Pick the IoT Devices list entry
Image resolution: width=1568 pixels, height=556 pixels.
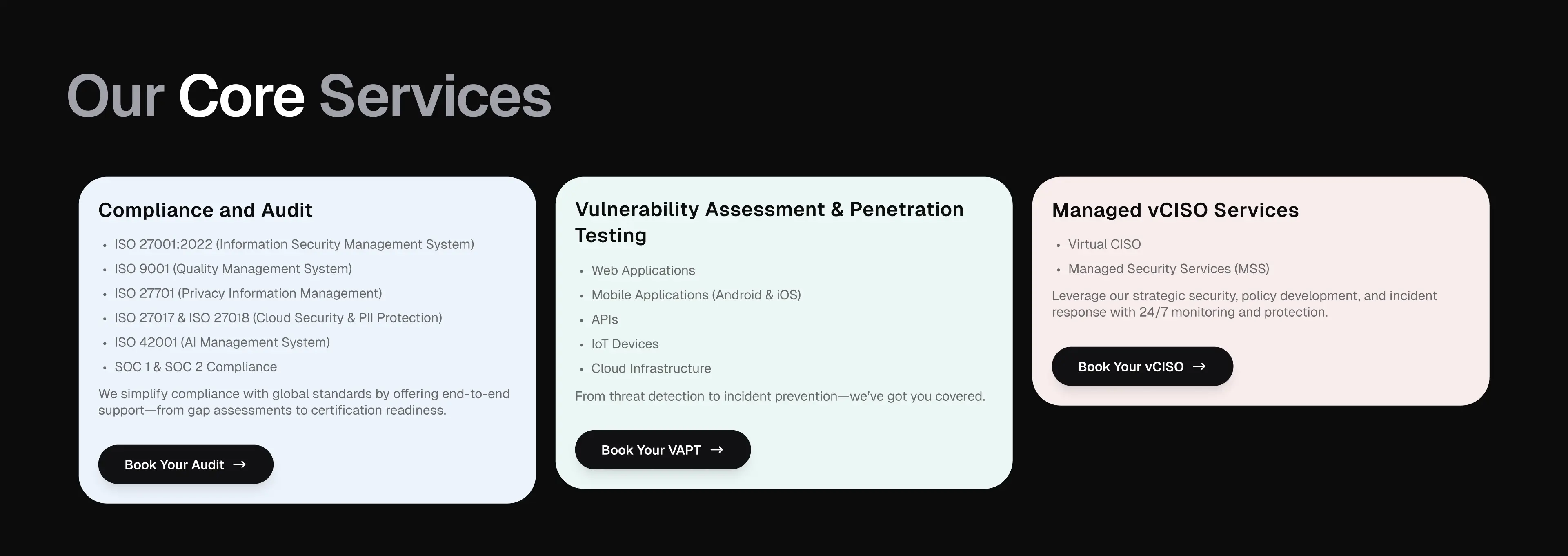625,344
